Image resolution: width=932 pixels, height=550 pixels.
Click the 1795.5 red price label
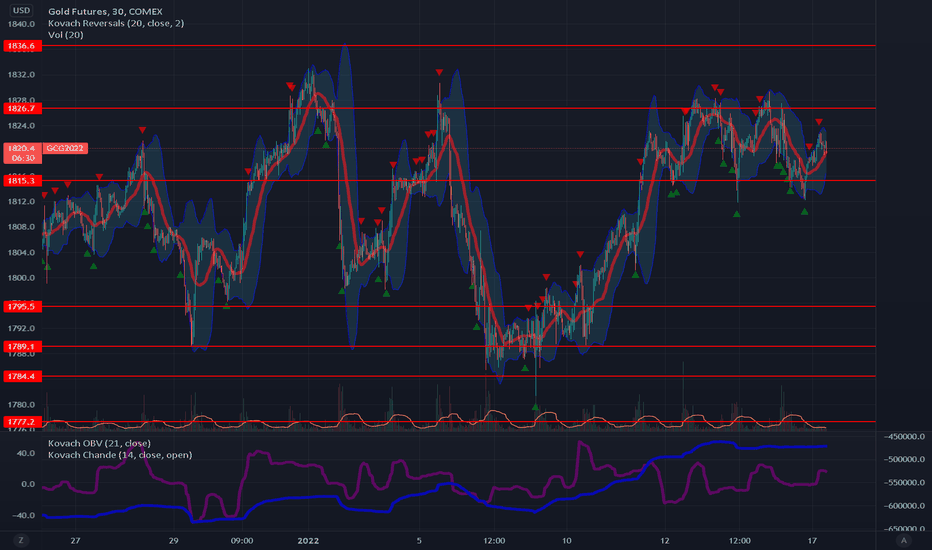pyautogui.click(x=23, y=307)
